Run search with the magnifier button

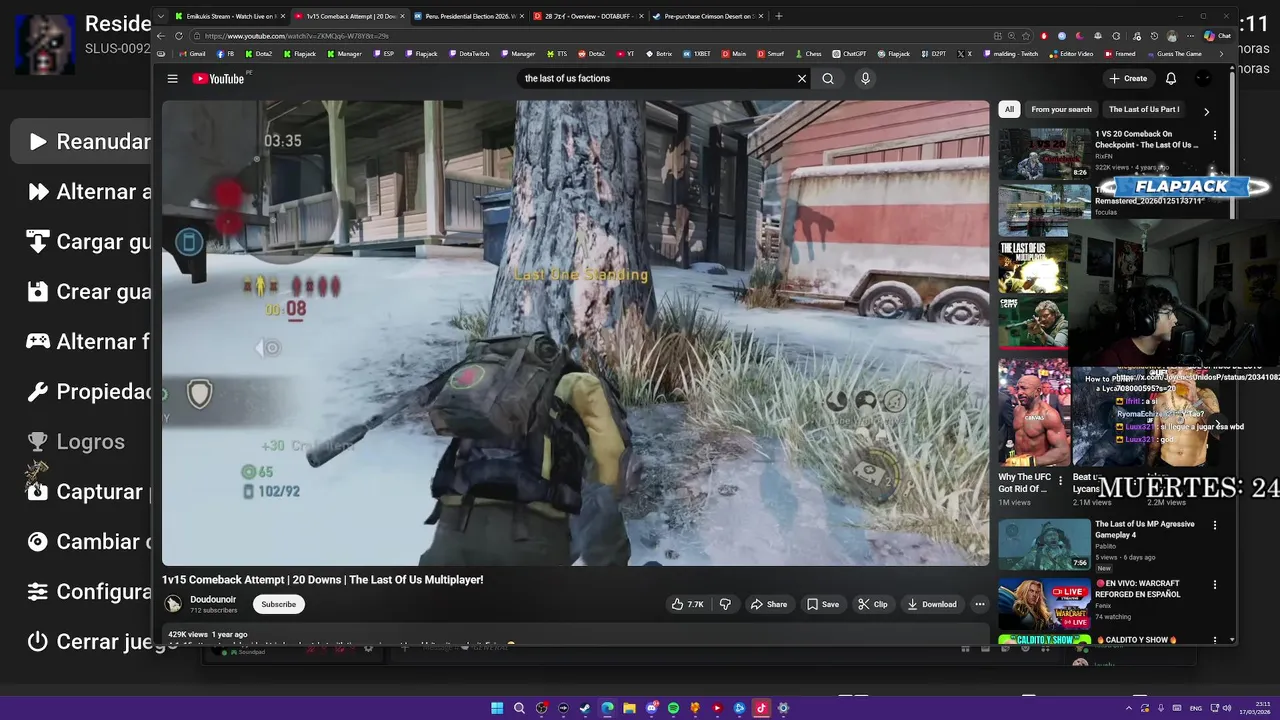click(828, 78)
